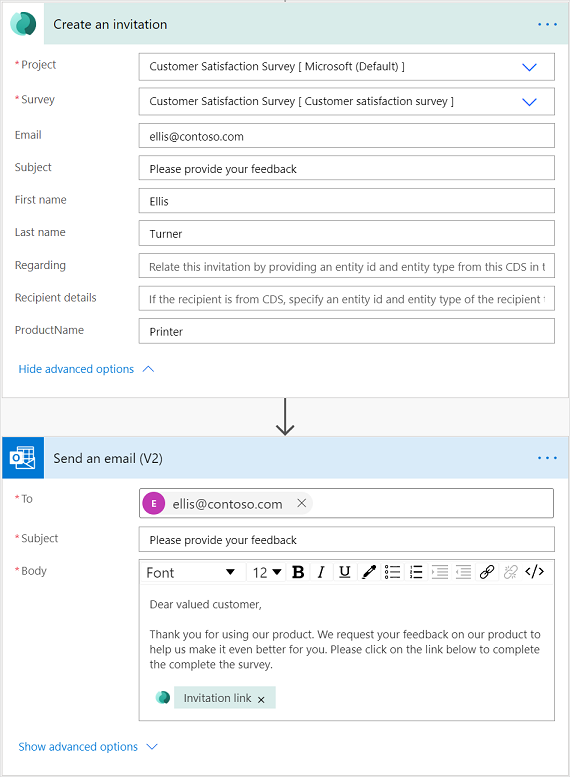Image resolution: width=570 pixels, height=777 pixels.
Task: Insert a numbered list in body
Action: click(x=416, y=572)
